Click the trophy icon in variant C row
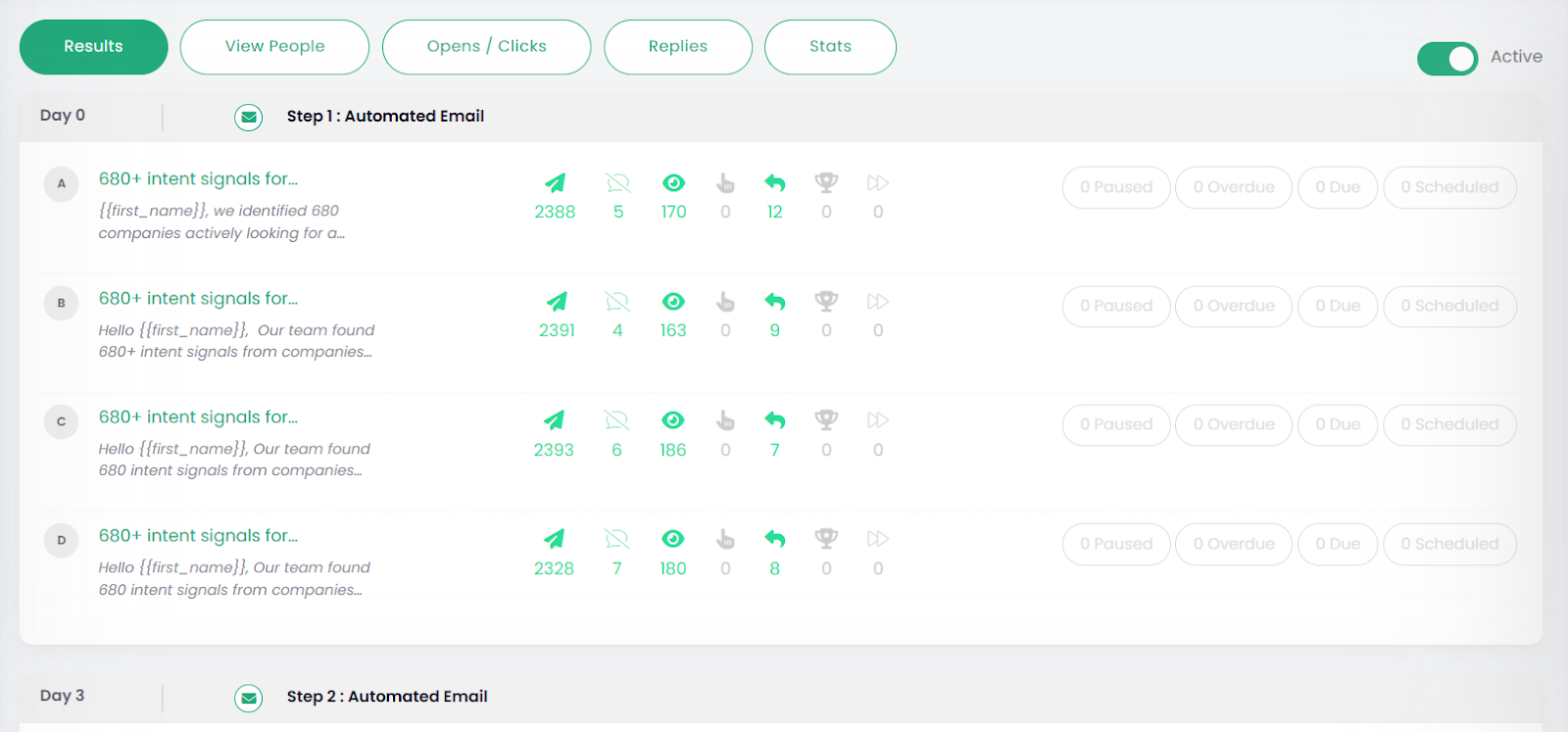1568x732 pixels. pyautogui.click(x=826, y=420)
